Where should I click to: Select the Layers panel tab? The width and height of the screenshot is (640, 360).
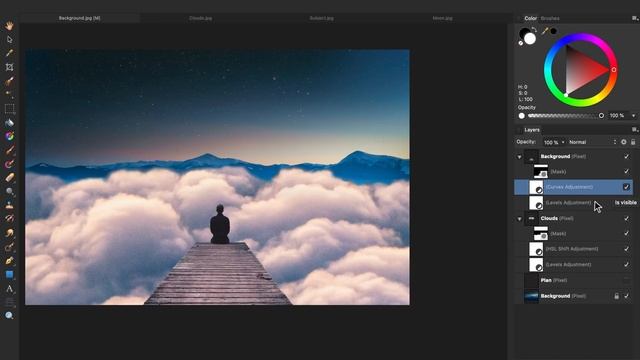tap(532, 130)
